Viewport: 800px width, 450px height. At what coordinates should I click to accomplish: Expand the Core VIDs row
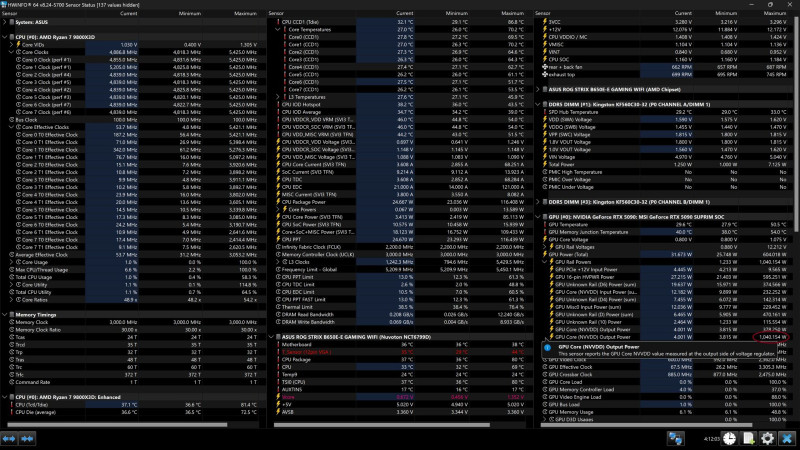(11, 44)
